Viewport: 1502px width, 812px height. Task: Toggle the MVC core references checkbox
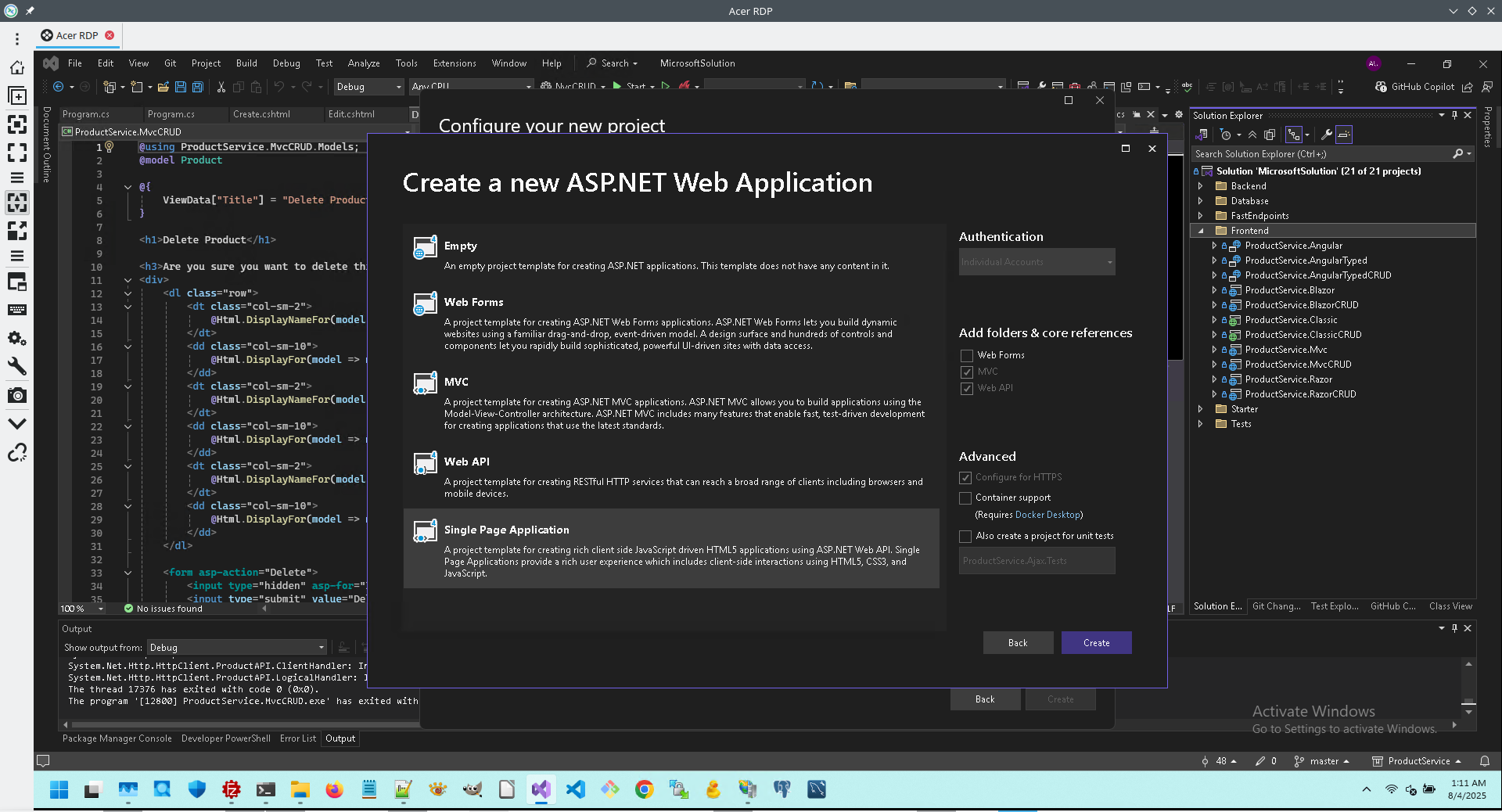coord(967,372)
